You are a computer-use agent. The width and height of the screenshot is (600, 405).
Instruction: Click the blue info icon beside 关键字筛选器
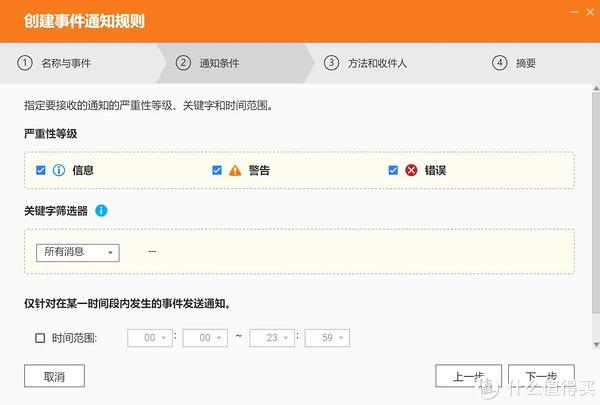click(x=102, y=211)
